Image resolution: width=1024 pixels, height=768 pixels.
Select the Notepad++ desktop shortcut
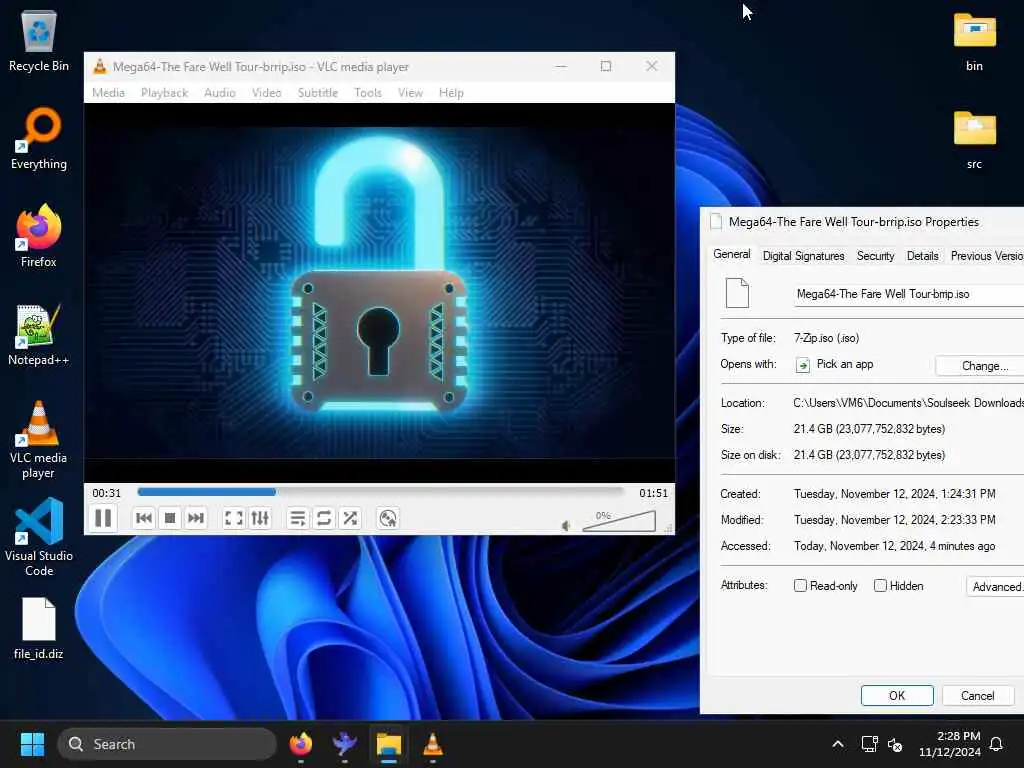(39, 334)
